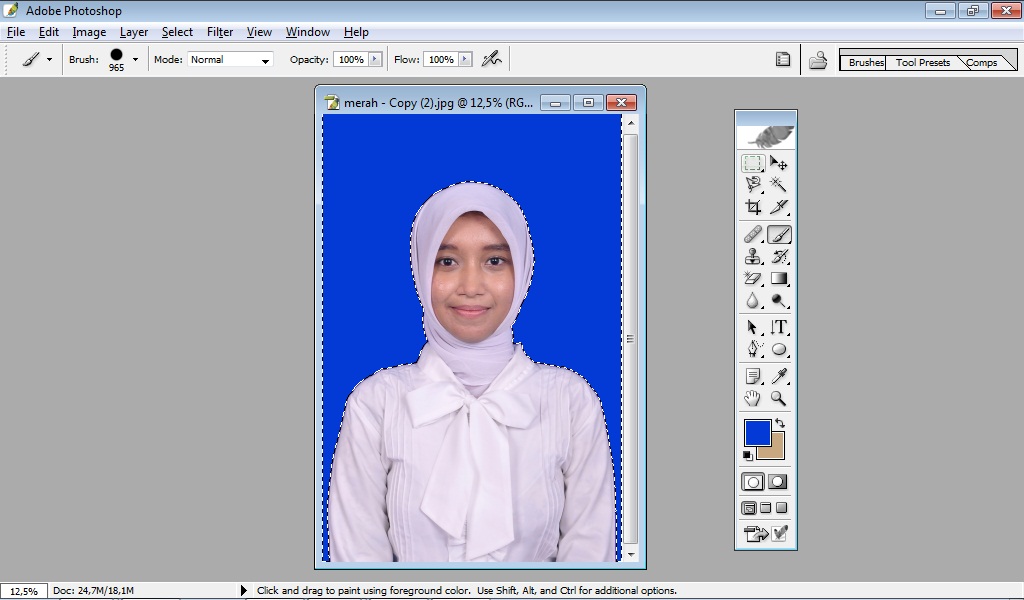
Task: Activate the Hand tool
Action: click(x=750, y=398)
